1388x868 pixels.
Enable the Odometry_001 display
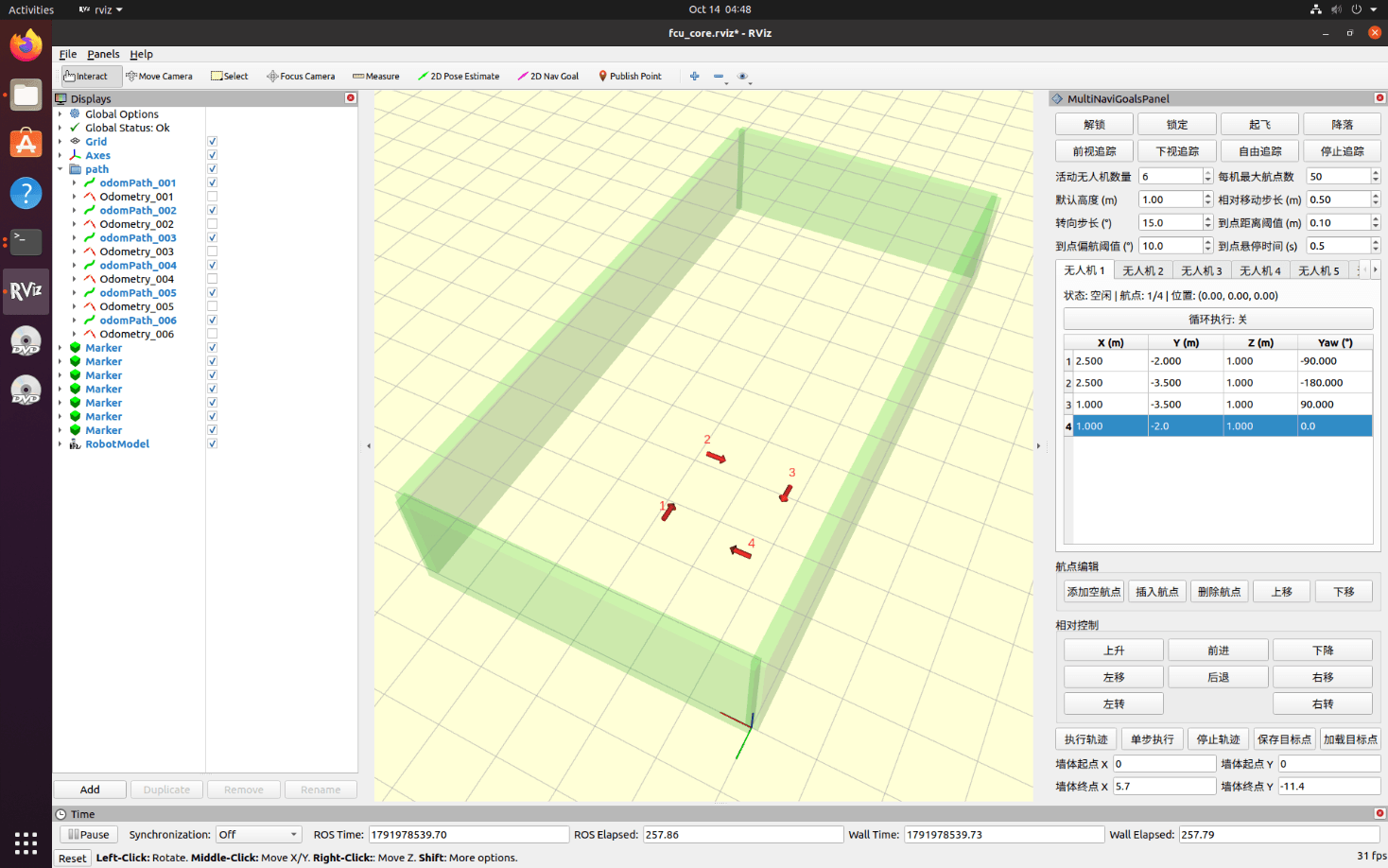click(213, 197)
